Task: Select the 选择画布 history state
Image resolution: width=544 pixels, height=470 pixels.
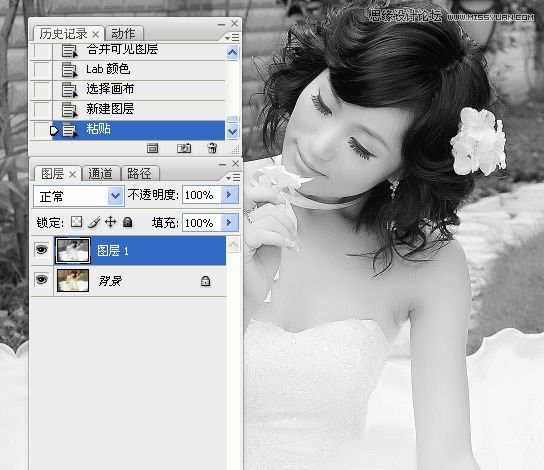Action: coord(139,90)
